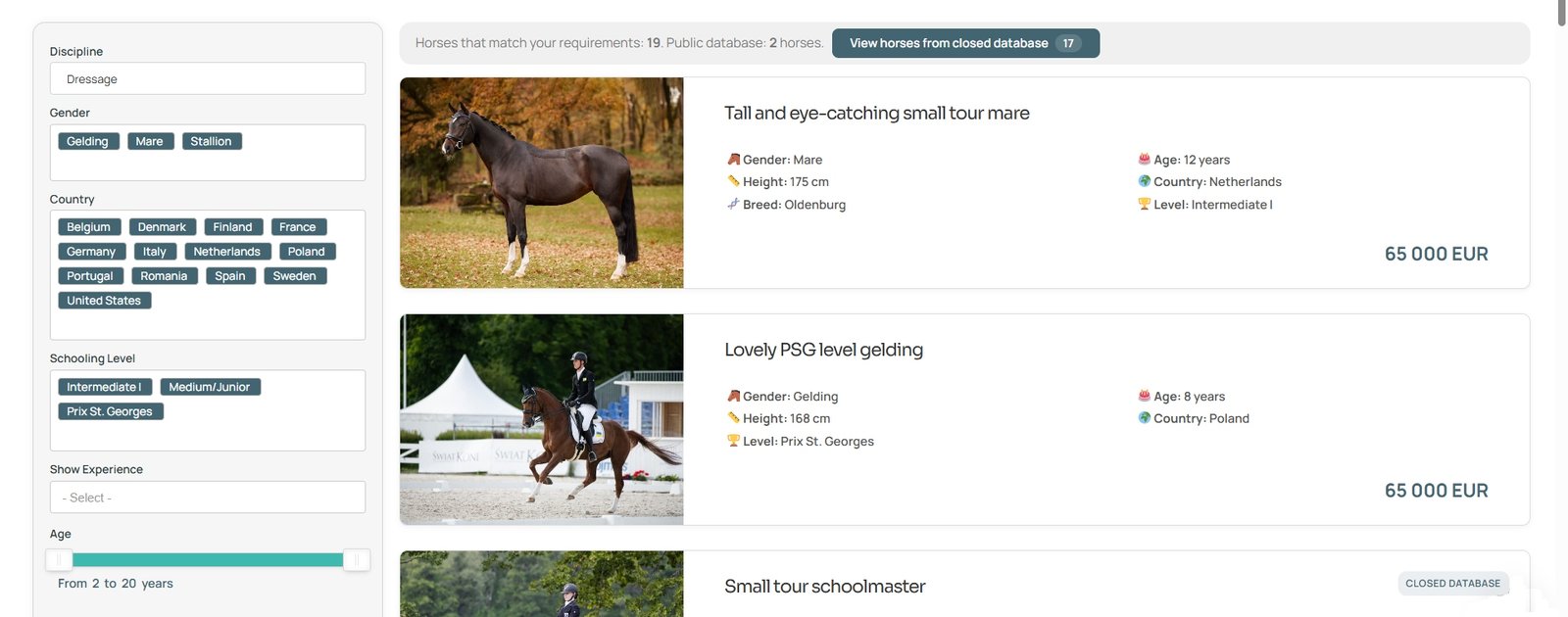Remove the Stallion gender tag
This screenshot has width=1568, height=617.
tap(212, 141)
